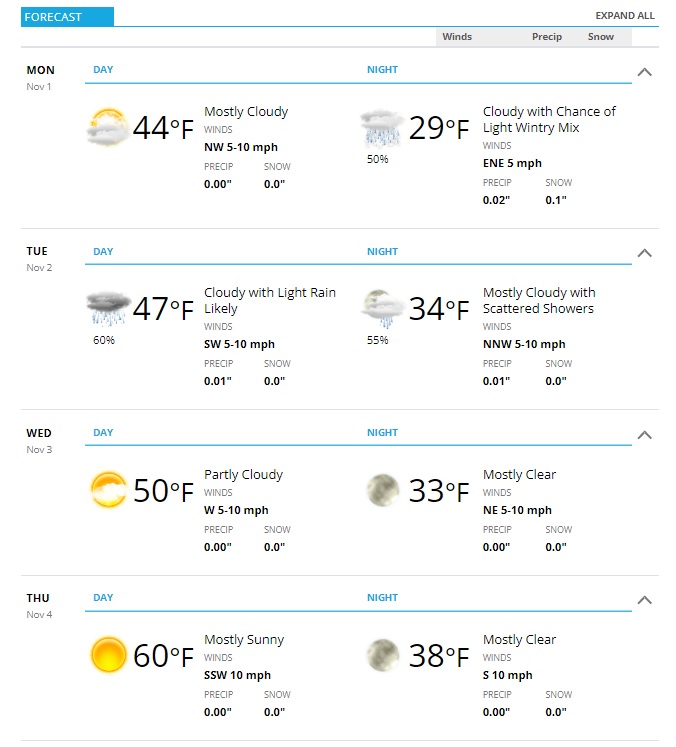Click the Precip column header
This screenshot has width=676, height=747.
click(x=547, y=37)
